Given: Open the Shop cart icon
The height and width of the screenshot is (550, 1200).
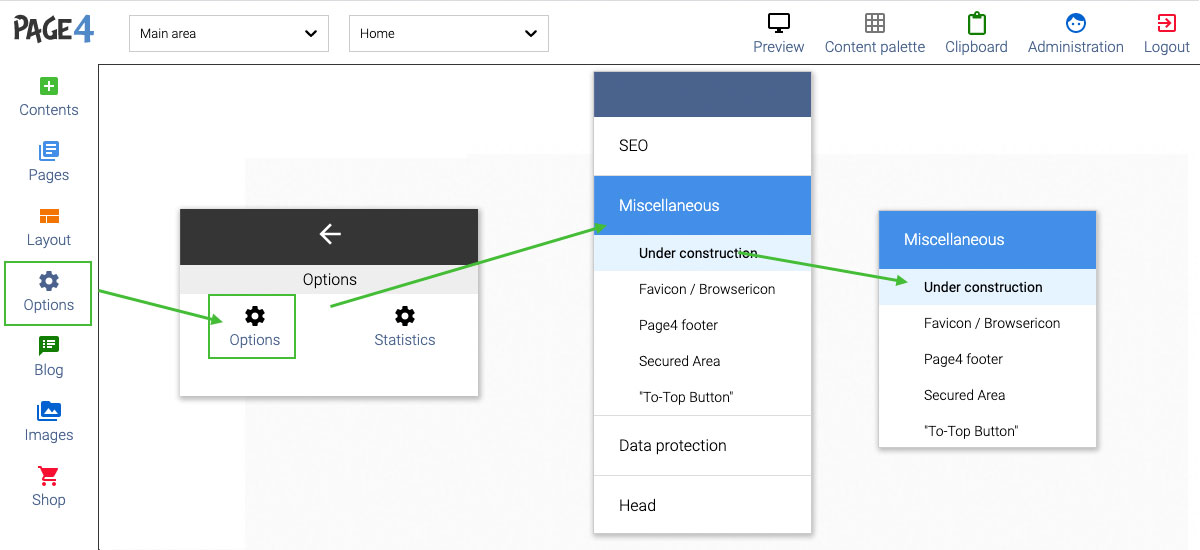Looking at the screenshot, I should tap(49, 475).
